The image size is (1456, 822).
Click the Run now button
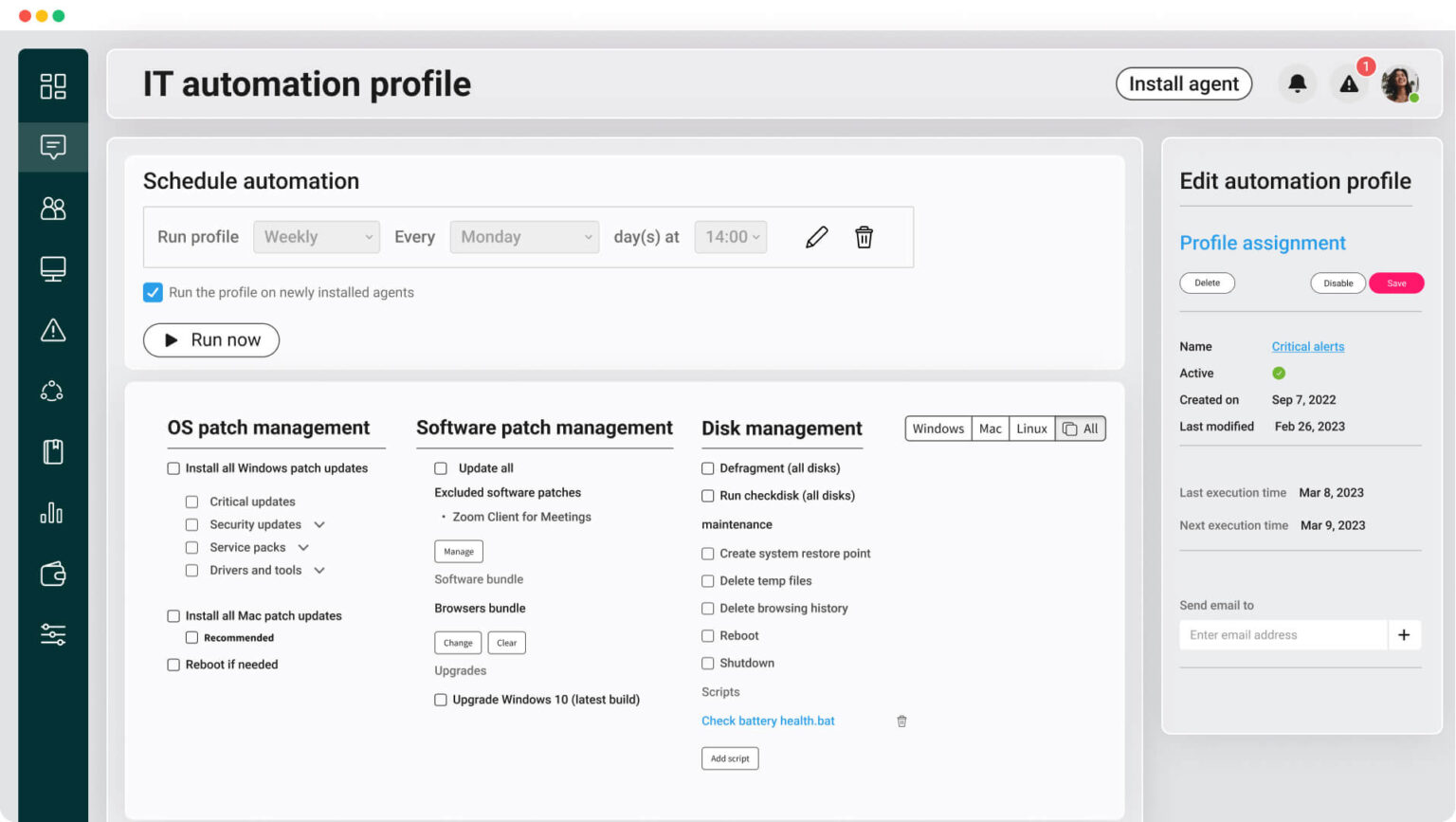pyautogui.click(x=210, y=339)
